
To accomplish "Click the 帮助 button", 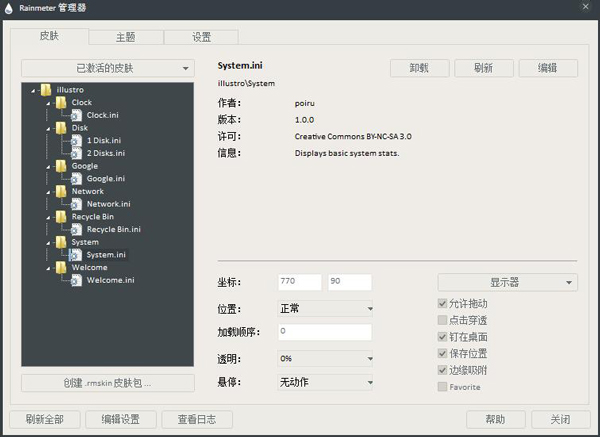I will pyautogui.click(x=496, y=419).
